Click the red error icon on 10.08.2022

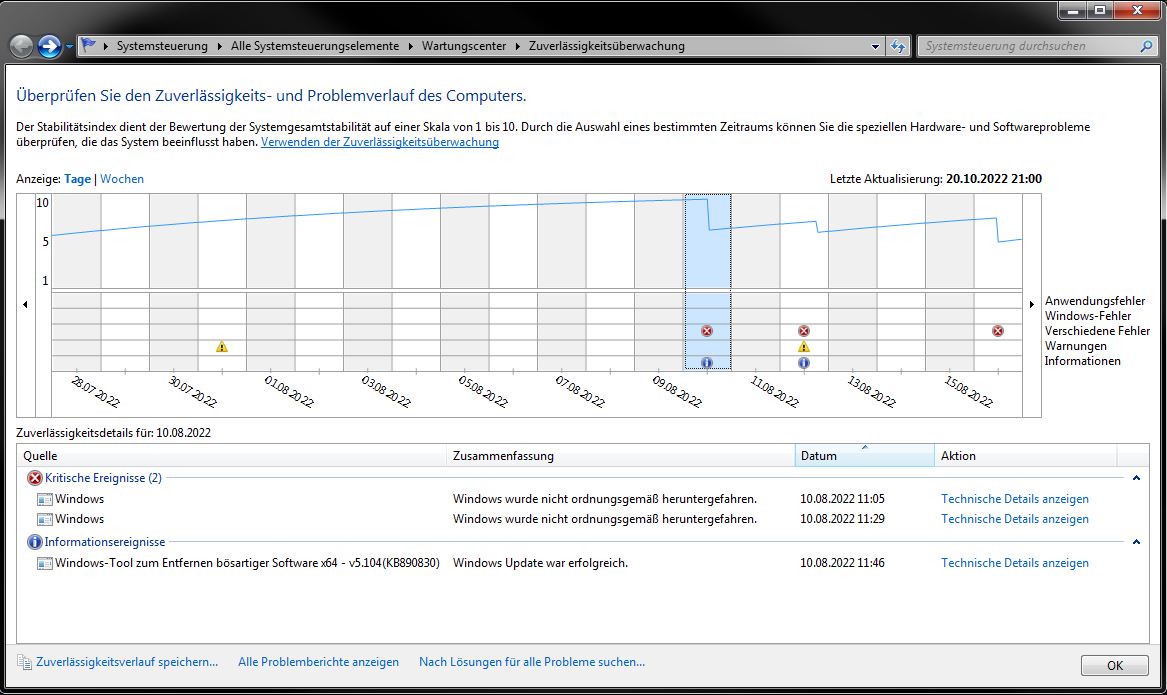(707, 331)
